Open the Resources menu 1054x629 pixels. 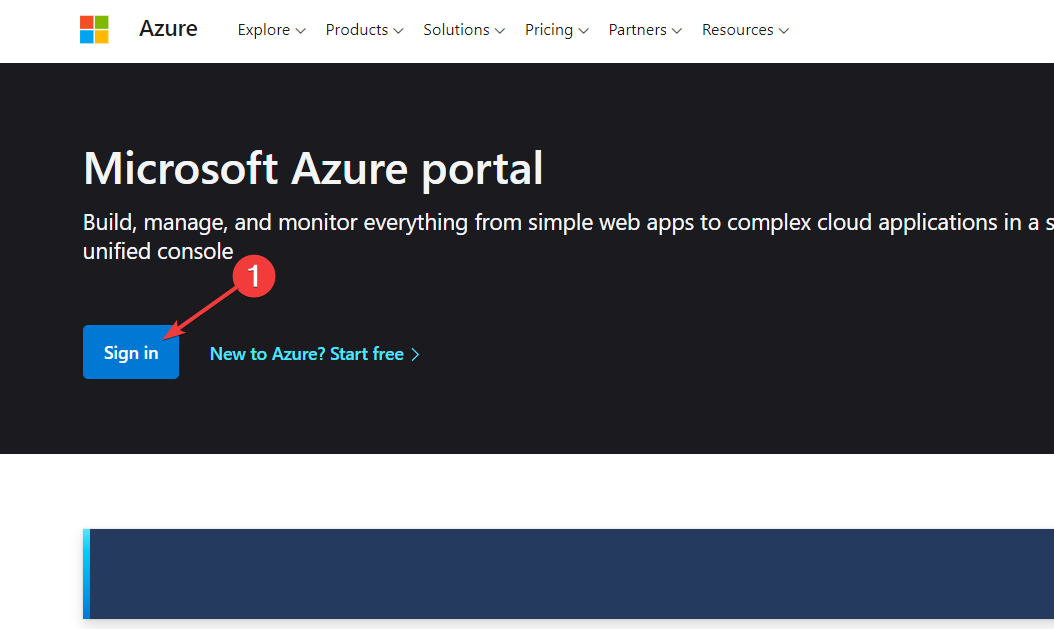[x=745, y=30]
